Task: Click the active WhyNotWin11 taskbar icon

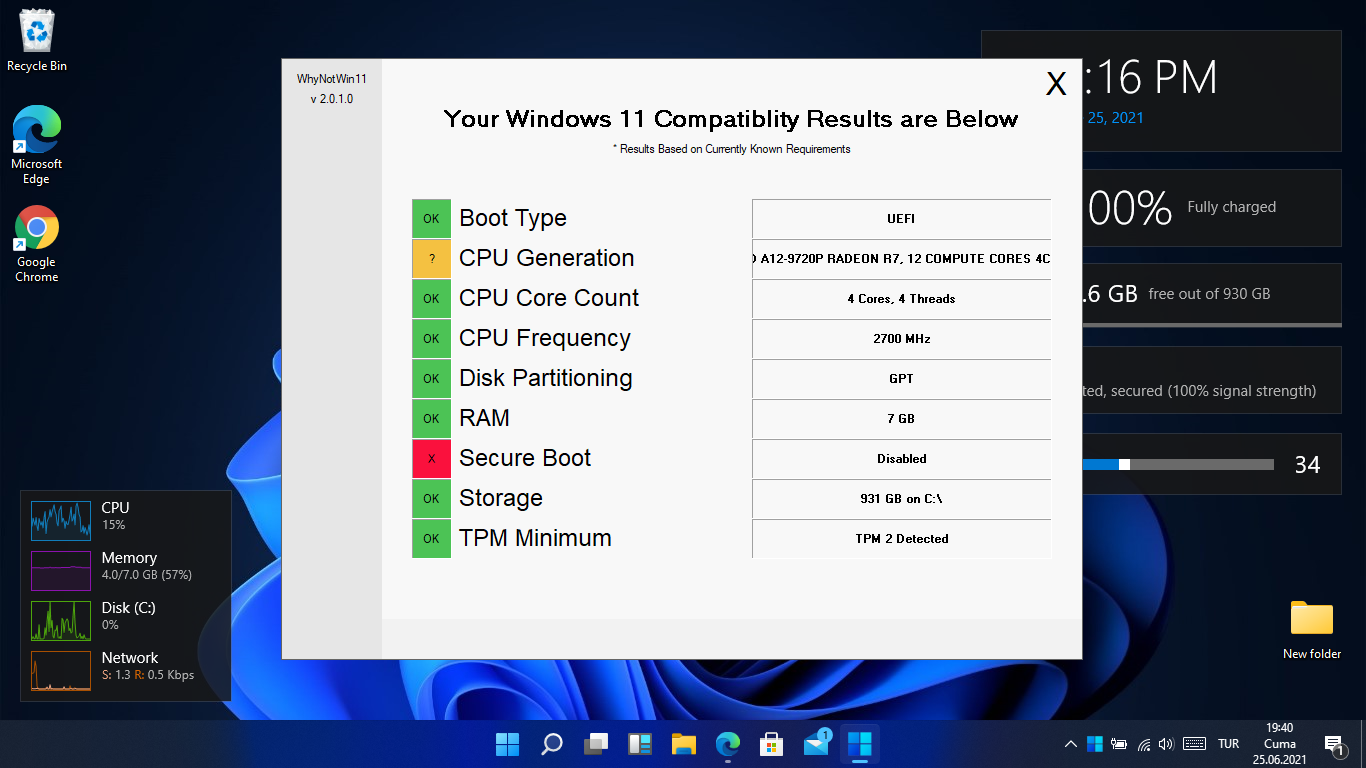Action: click(860, 744)
